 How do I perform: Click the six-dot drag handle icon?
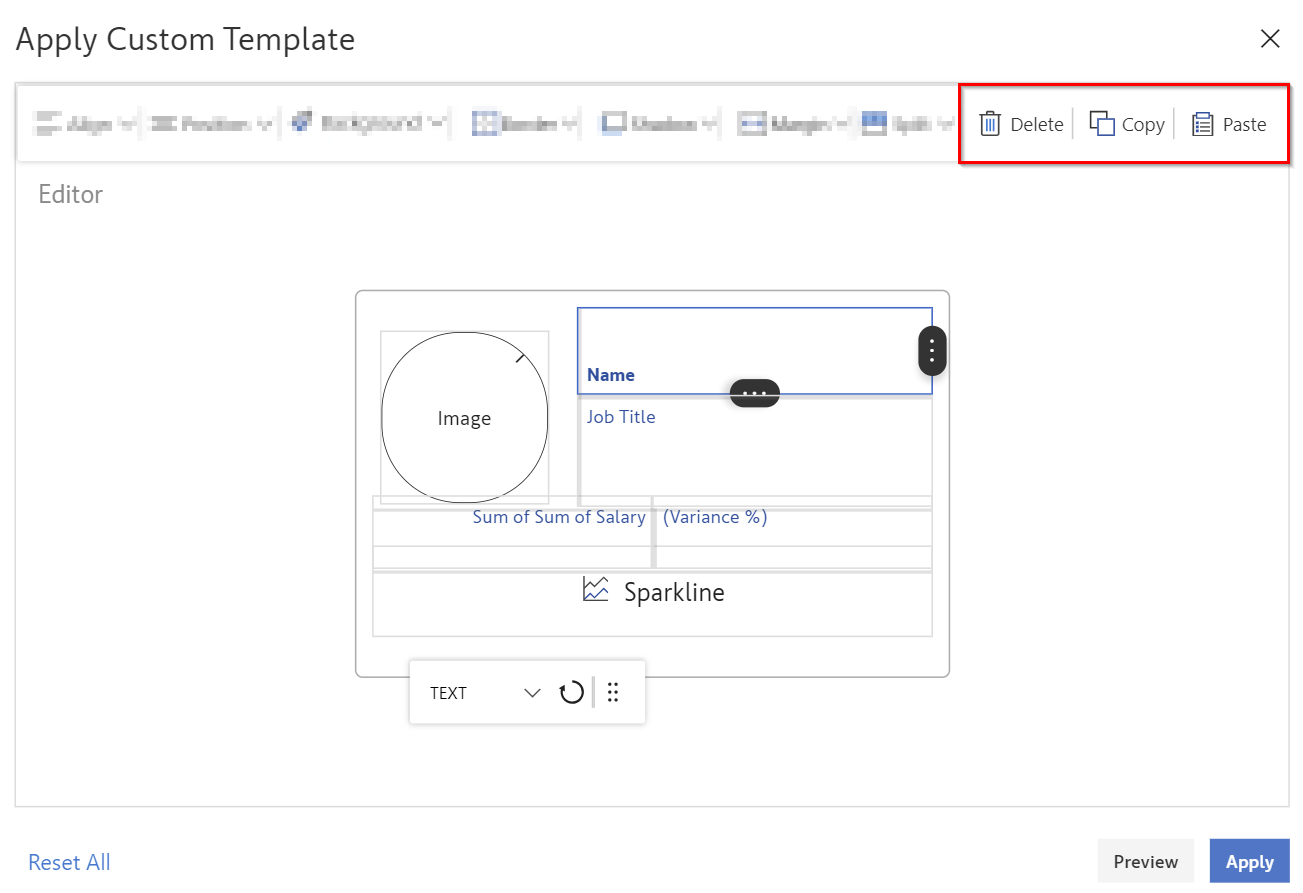(x=613, y=693)
